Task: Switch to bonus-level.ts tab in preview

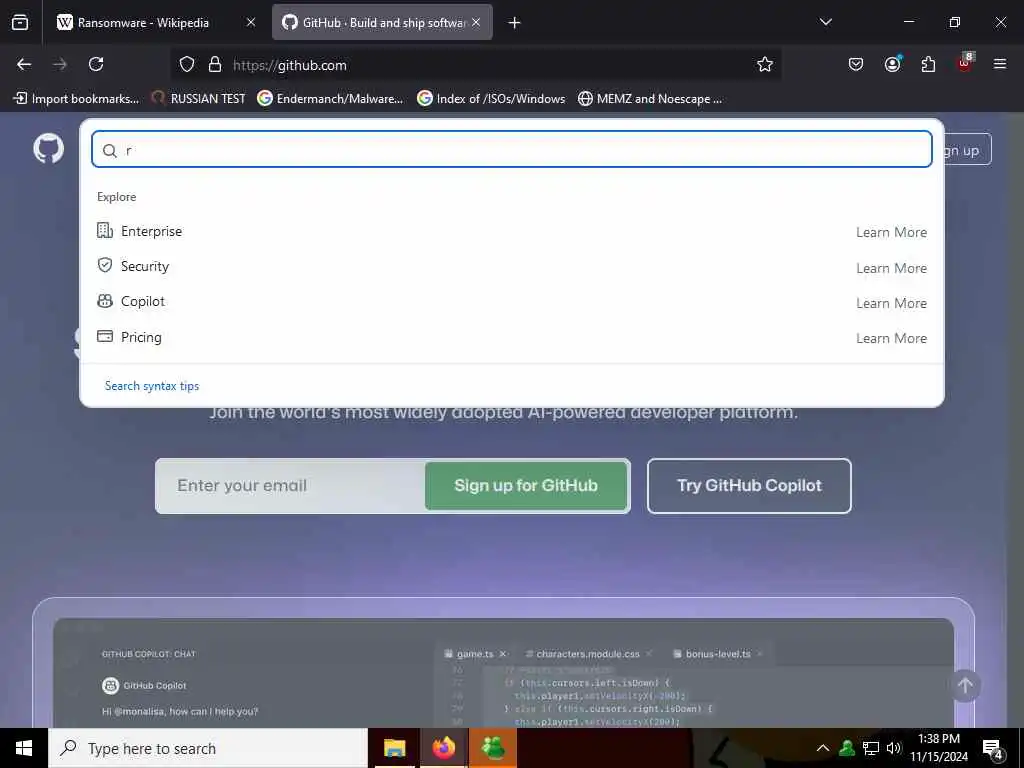Action: coord(718,654)
